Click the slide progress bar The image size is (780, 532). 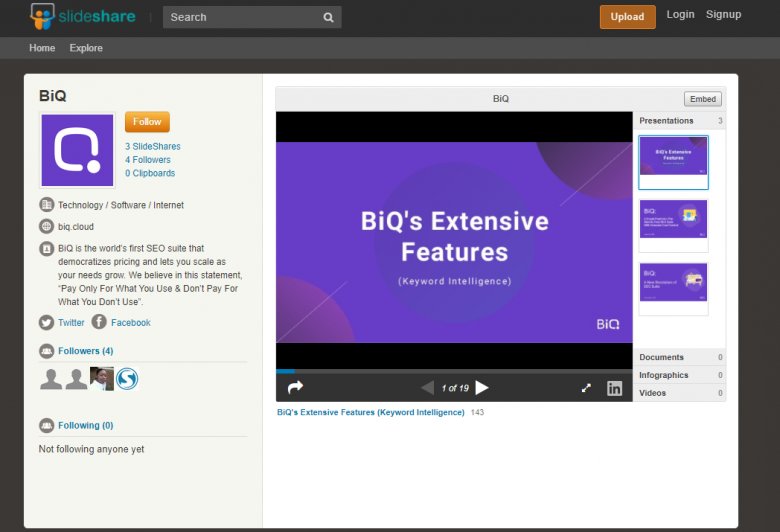(x=454, y=371)
